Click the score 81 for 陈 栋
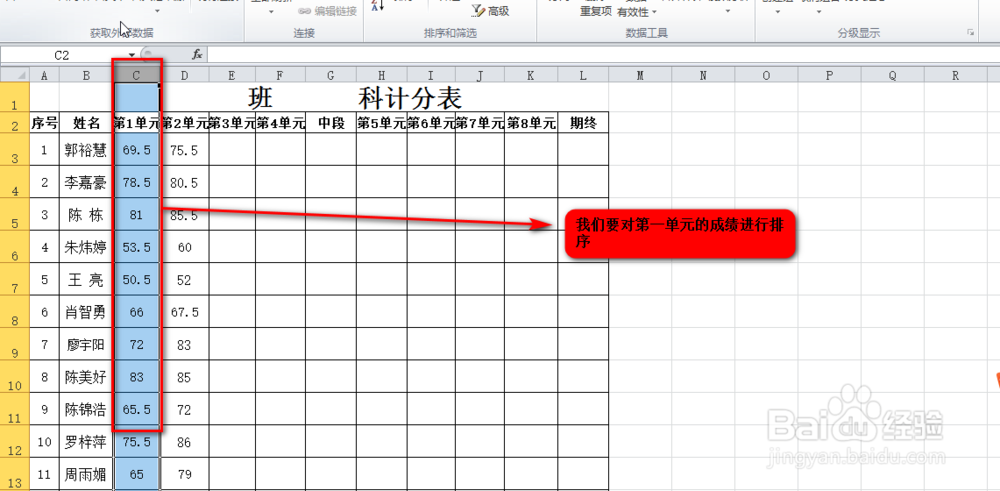 click(136, 215)
